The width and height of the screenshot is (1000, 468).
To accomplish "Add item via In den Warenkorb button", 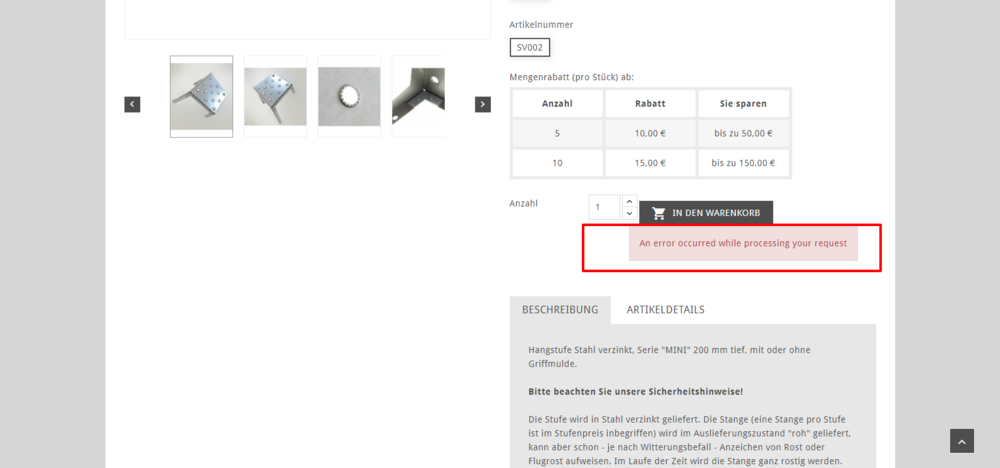I will (x=706, y=213).
